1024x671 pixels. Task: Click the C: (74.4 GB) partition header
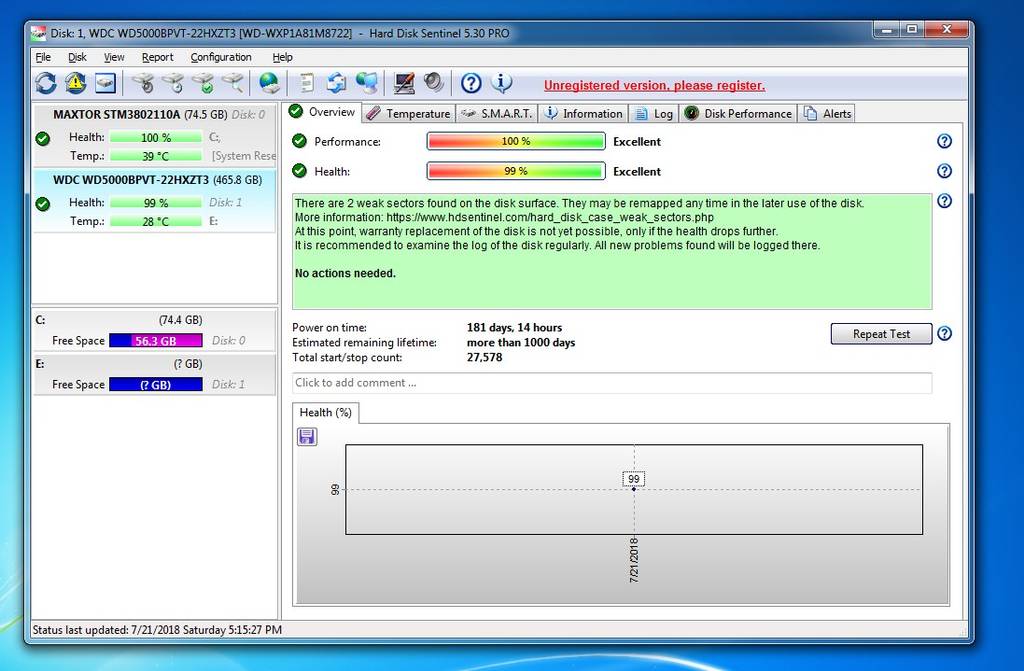coord(155,320)
